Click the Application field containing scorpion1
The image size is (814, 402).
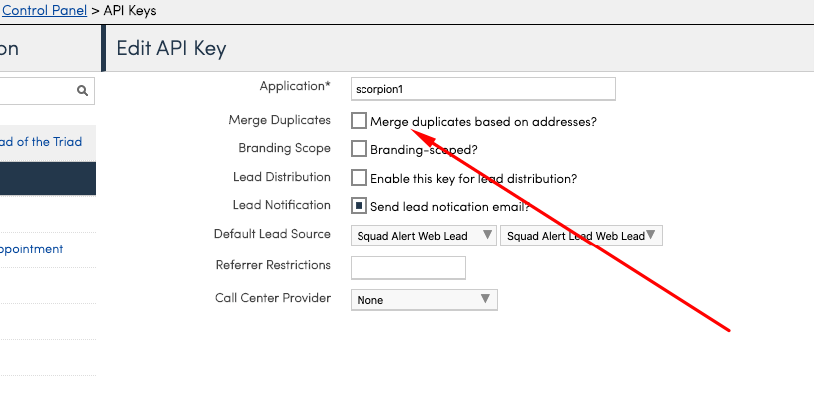click(482, 89)
